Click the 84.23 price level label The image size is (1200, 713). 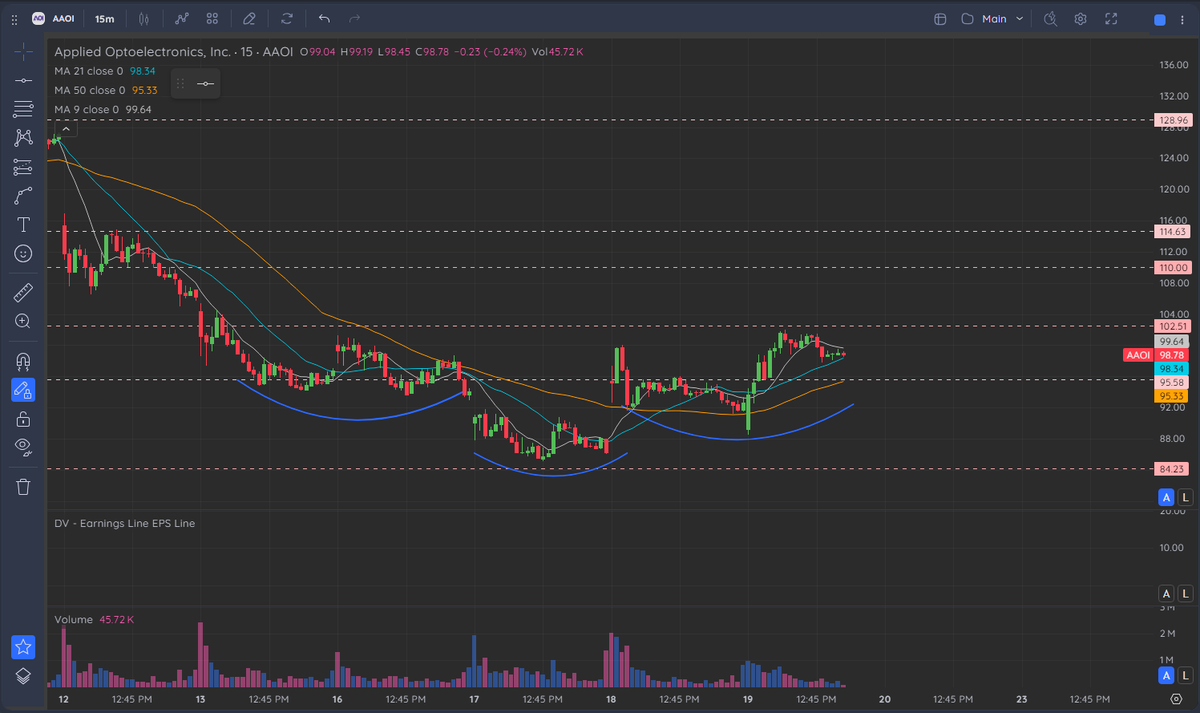pos(1172,468)
